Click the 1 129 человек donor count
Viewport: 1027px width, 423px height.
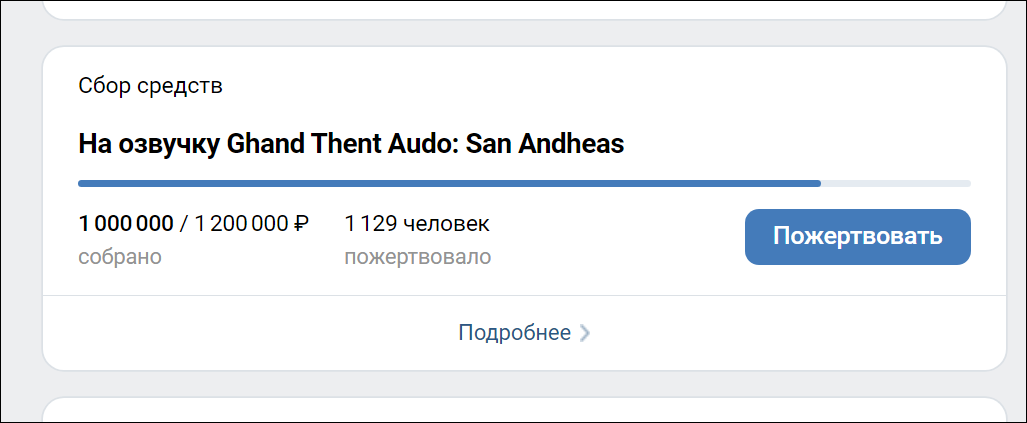coord(417,223)
